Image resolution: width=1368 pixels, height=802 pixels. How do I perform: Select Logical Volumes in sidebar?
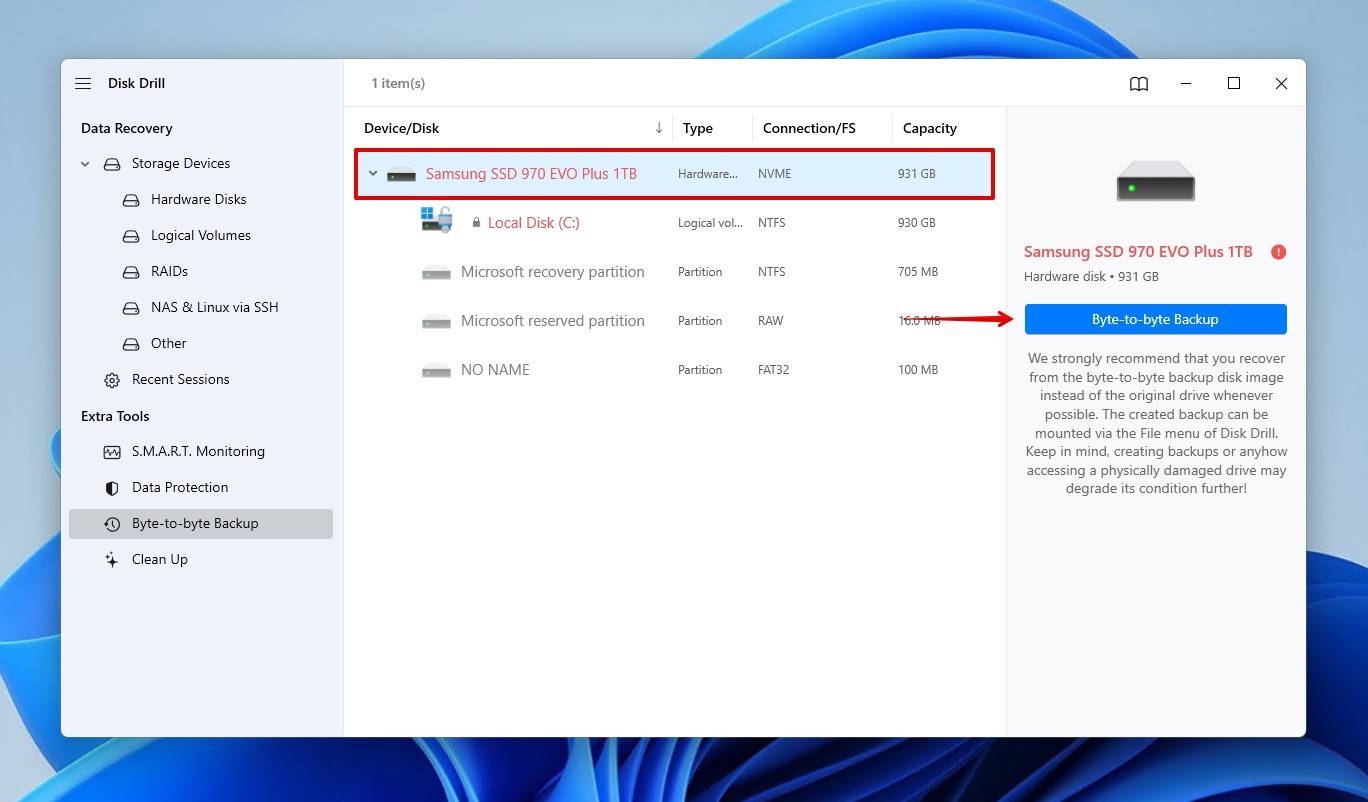tap(201, 236)
